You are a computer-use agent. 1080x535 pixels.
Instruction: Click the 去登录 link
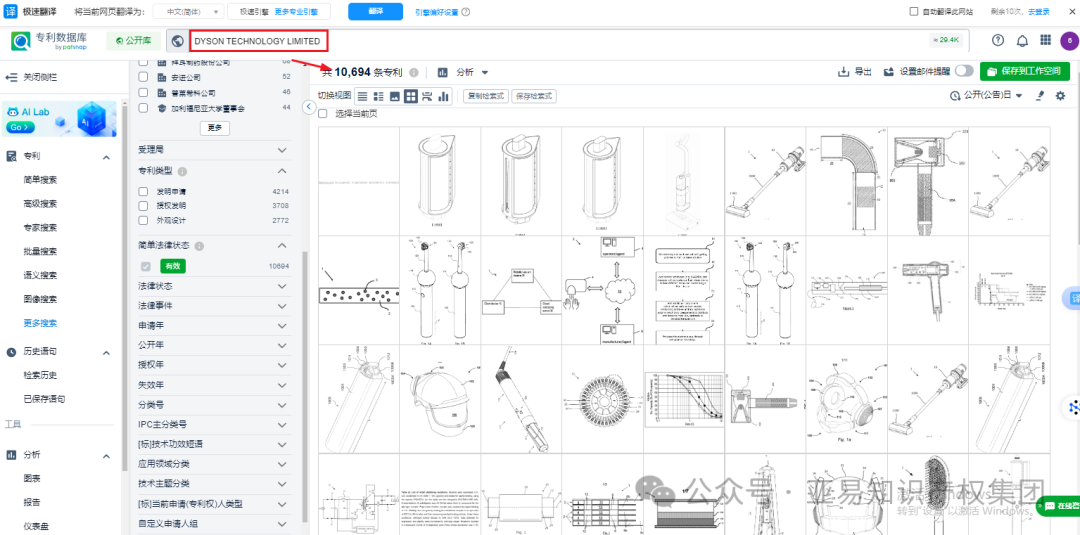point(1039,12)
